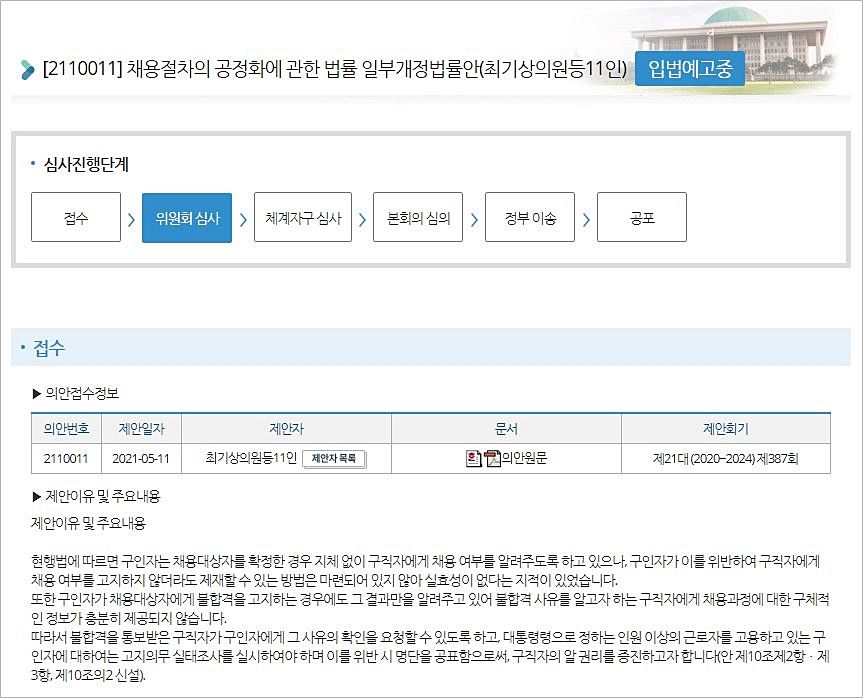
Task: Click the 입법예고중 button
Action: point(690,68)
